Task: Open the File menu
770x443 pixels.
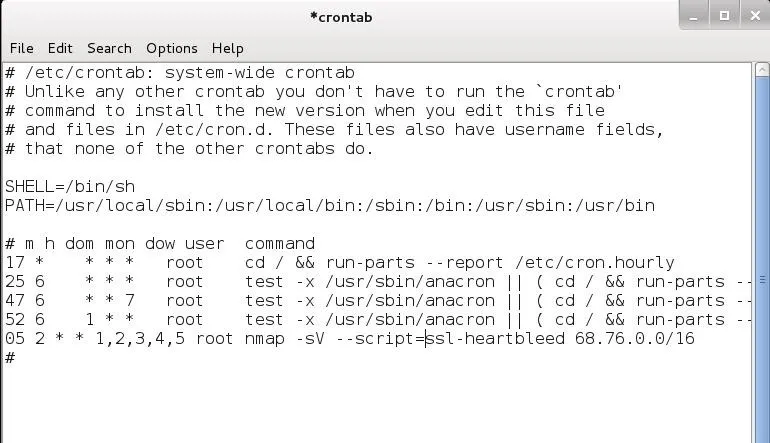Action: click(x=22, y=48)
